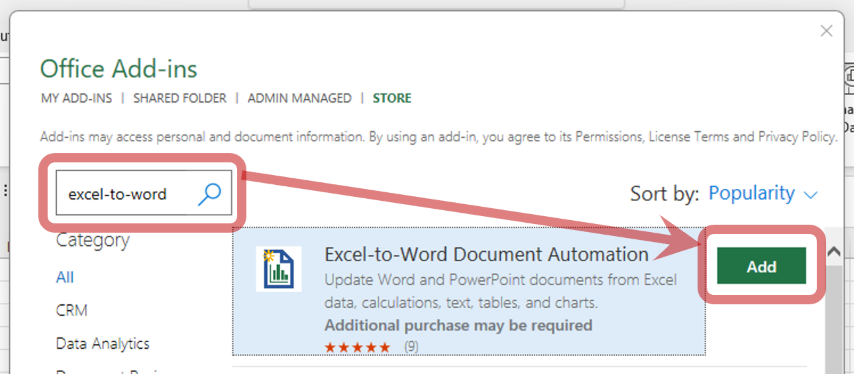Click the Office Add-ins heading
Viewport: 854px width, 374px height.
tap(119, 69)
